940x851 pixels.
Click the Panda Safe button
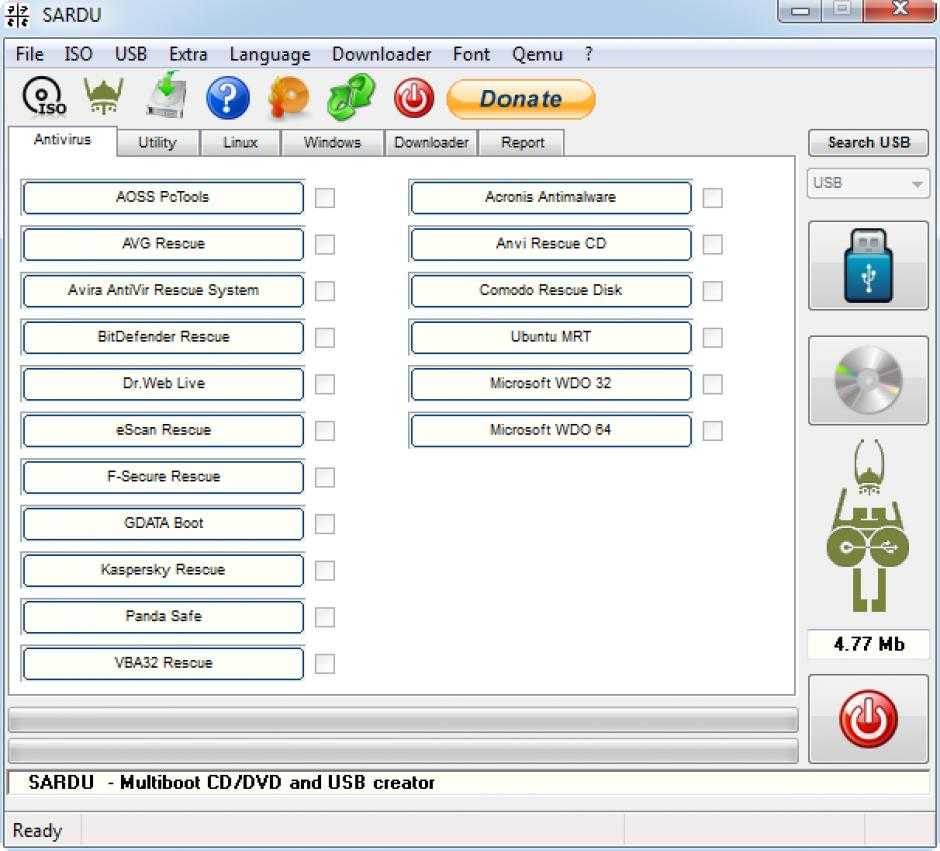tap(163, 616)
